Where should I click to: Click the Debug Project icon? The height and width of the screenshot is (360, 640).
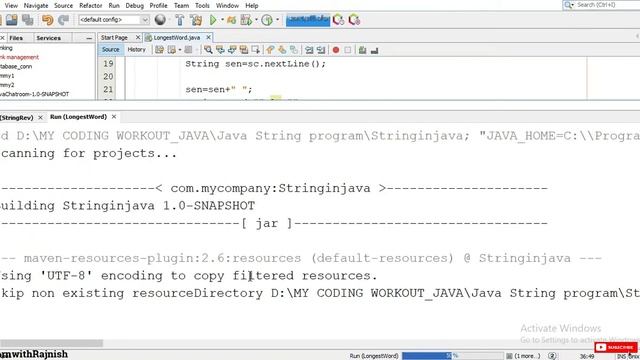pyautogui.click(x=231, y=20)
